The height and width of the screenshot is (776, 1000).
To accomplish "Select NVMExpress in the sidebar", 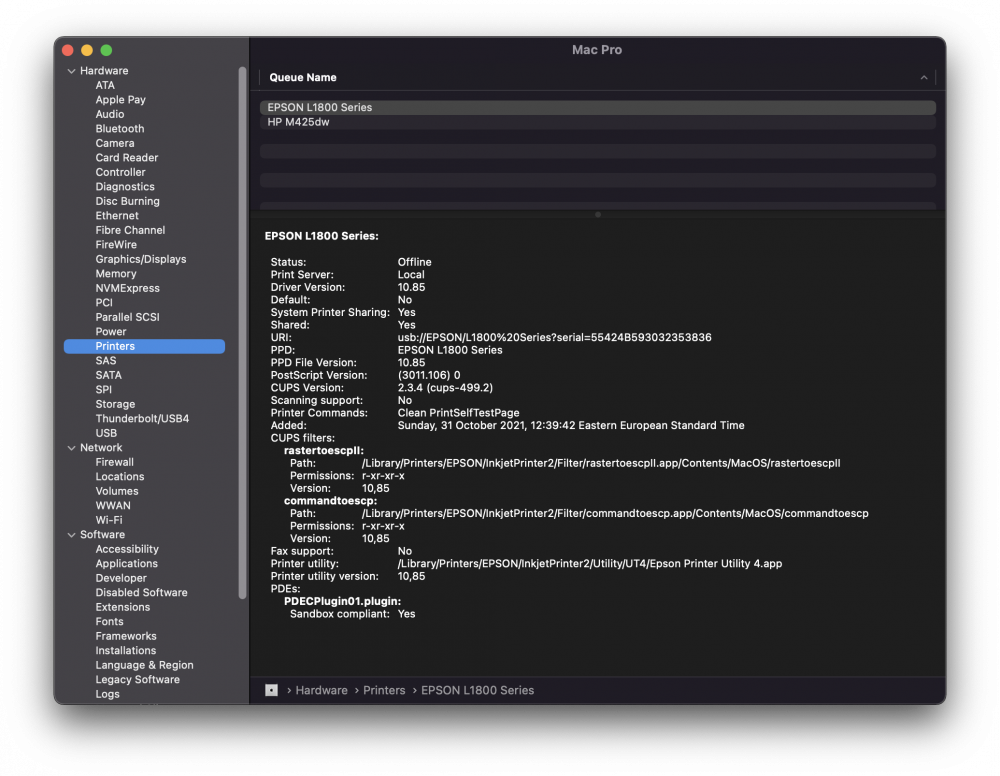I will click(x=128, y=288).
